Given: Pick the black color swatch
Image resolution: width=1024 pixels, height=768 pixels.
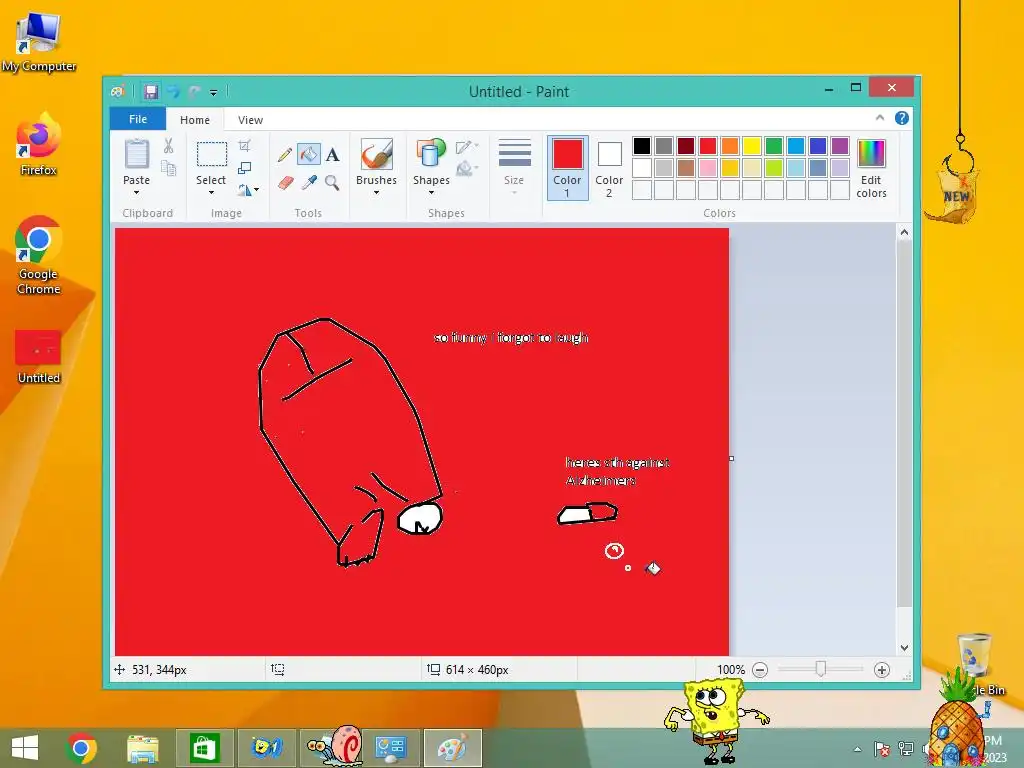Looking at the screenshot, I should pyautogui.click(x=642, y=146).
